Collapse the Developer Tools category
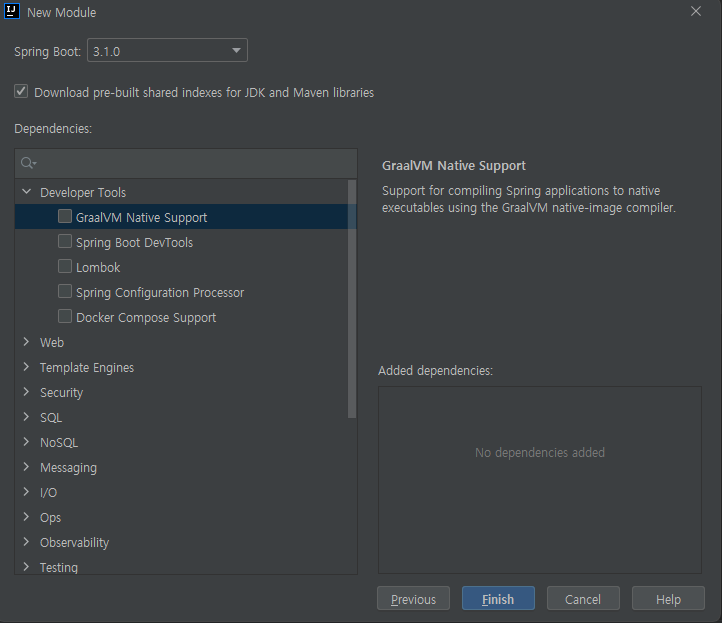The height and width of the screenshot is (623, 722). pyautogui.click(x=27, y=192)
